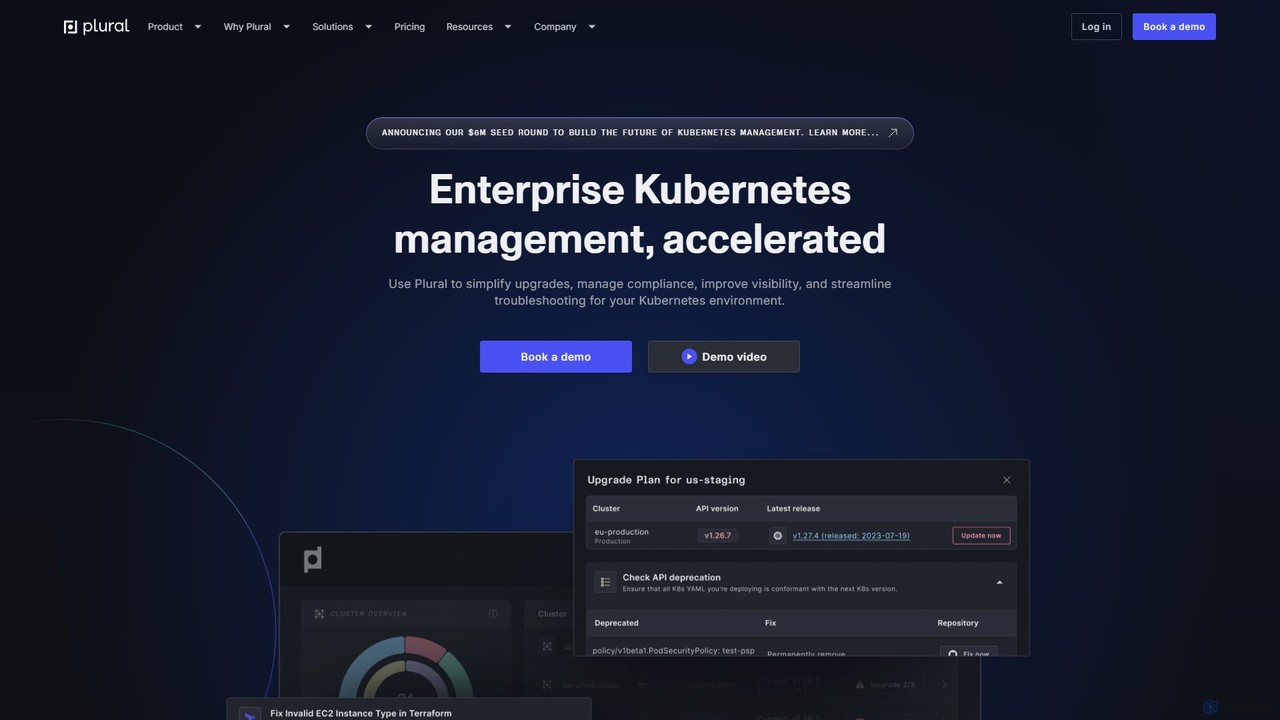Click the API version column header
The width and height of the screenshot is (1280, 720).
(x=717, y=509)
